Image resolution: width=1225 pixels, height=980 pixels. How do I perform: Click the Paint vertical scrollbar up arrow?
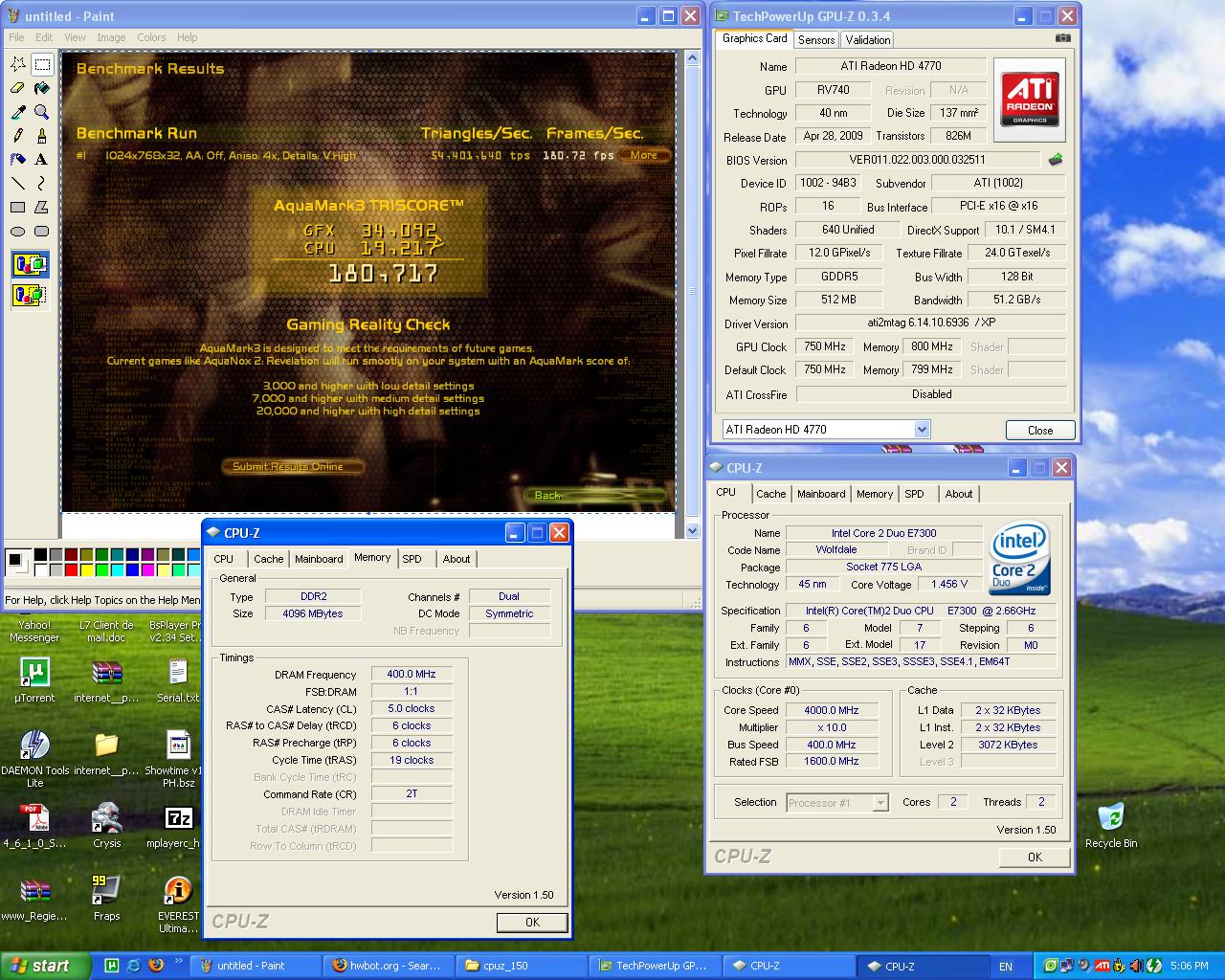693,60
